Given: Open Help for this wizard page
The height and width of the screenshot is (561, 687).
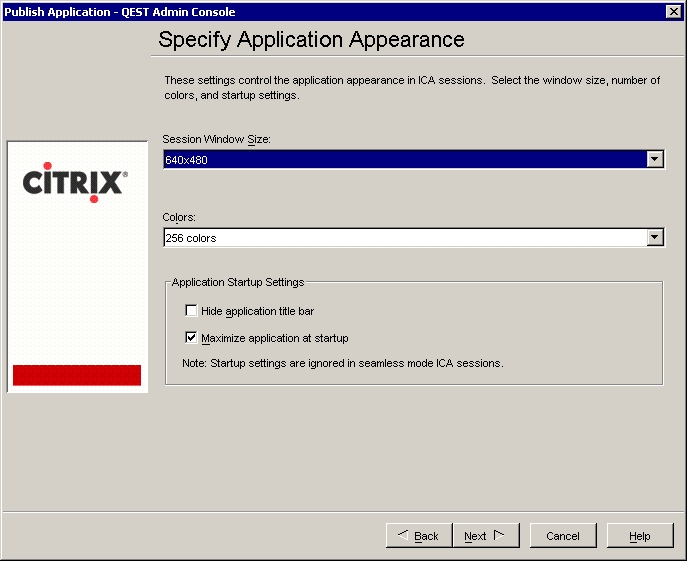Looking at the screenshot, I should 640,536.
